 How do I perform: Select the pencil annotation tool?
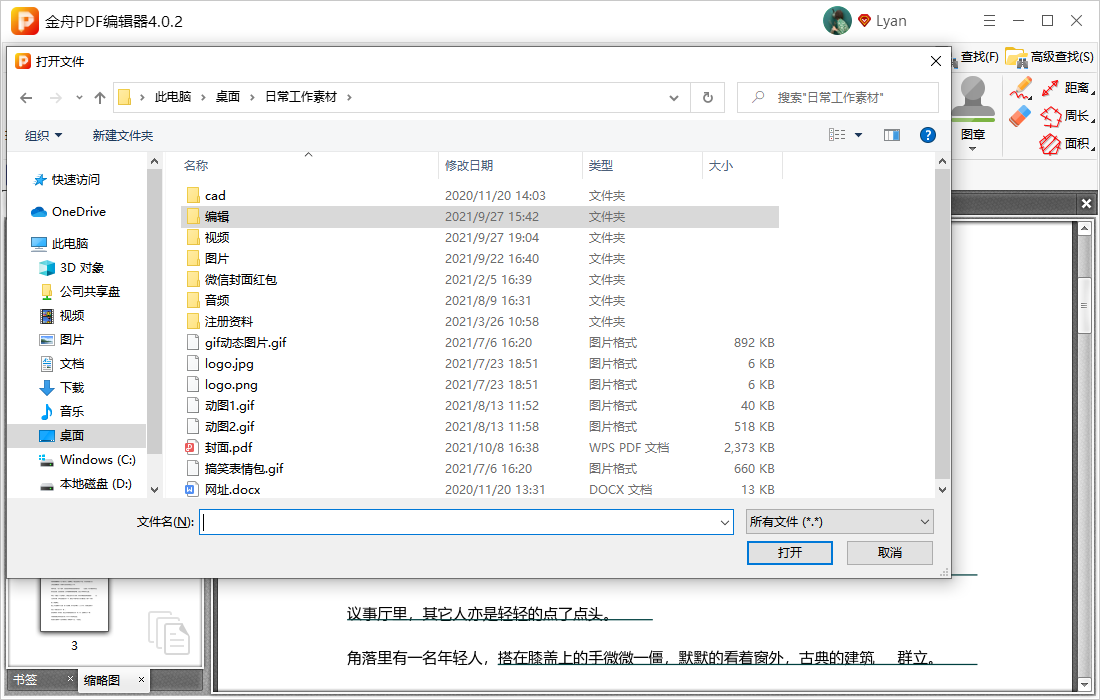[1019, 88]
